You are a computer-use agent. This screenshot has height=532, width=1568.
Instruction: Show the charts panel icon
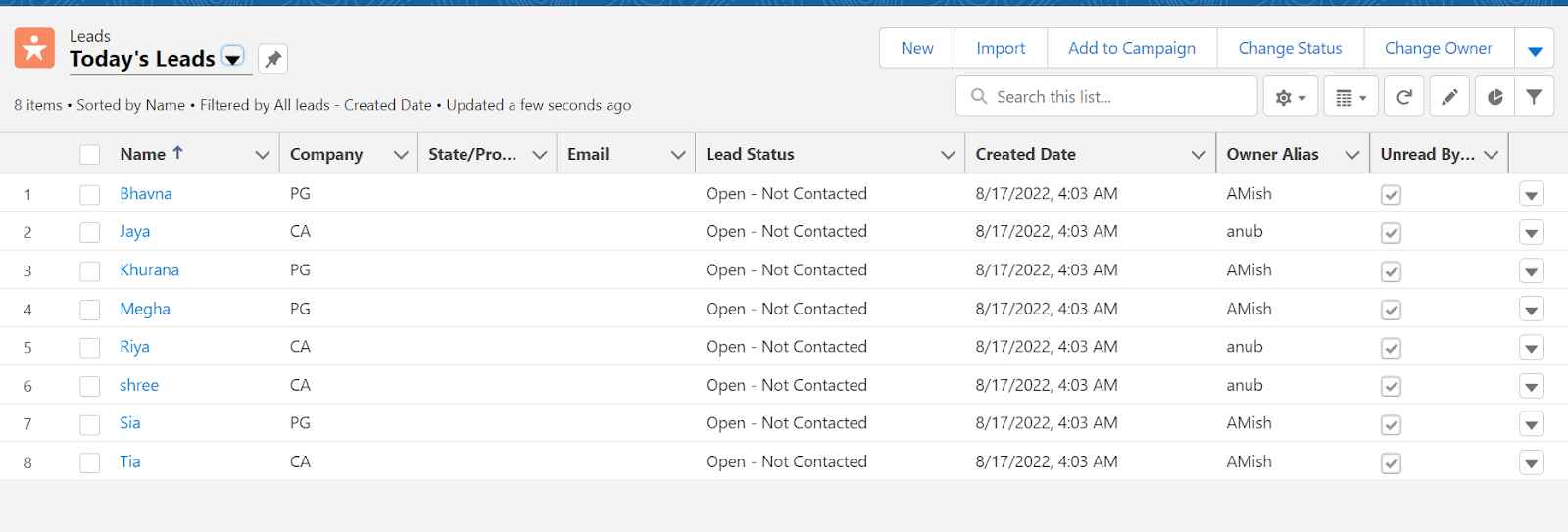(x=1494, y=97)
